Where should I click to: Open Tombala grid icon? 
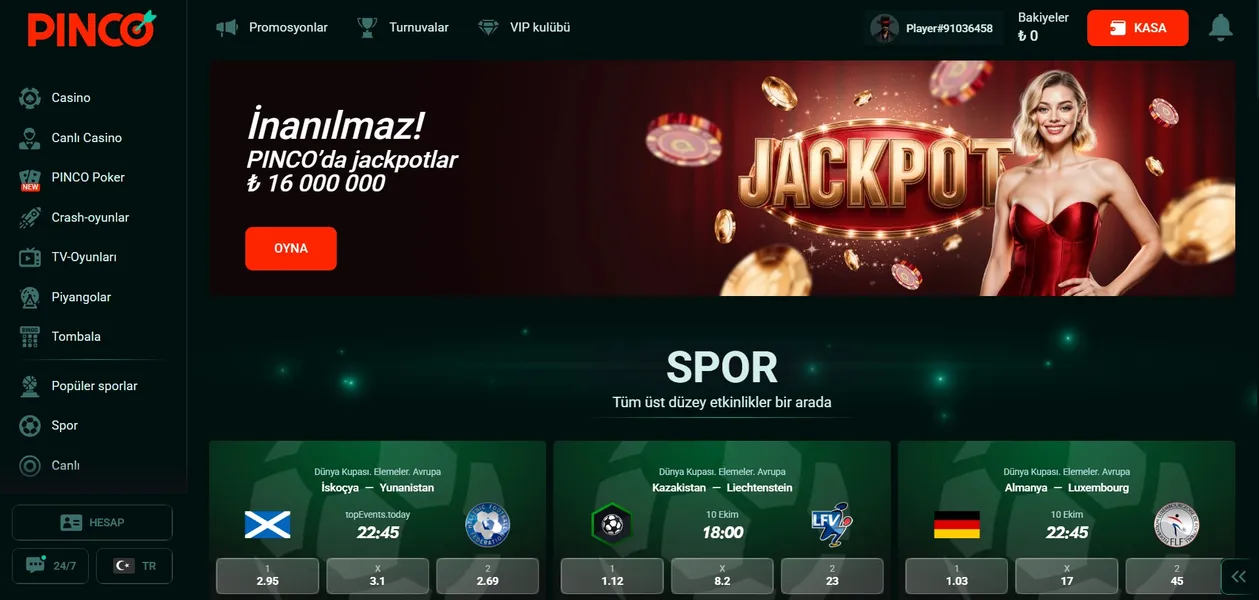[30, 337]
